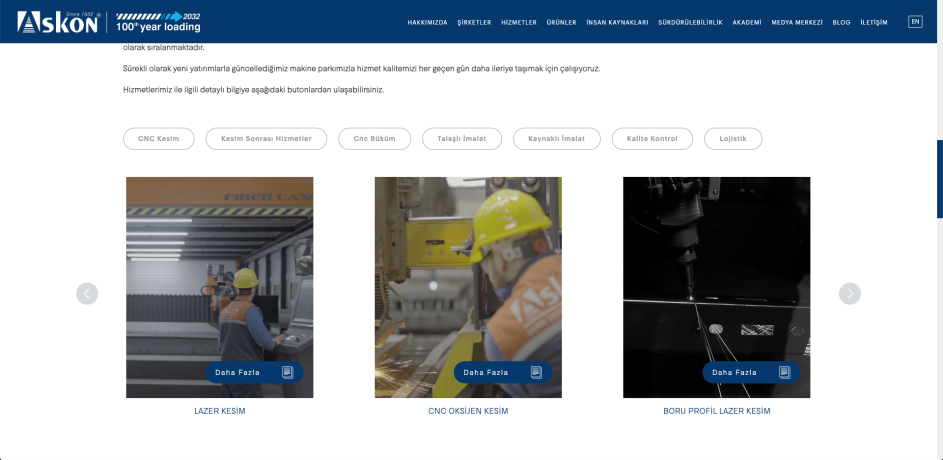Select the Kalite Kontrol filter pill
The image size is (943, 460).
point(652,139)
